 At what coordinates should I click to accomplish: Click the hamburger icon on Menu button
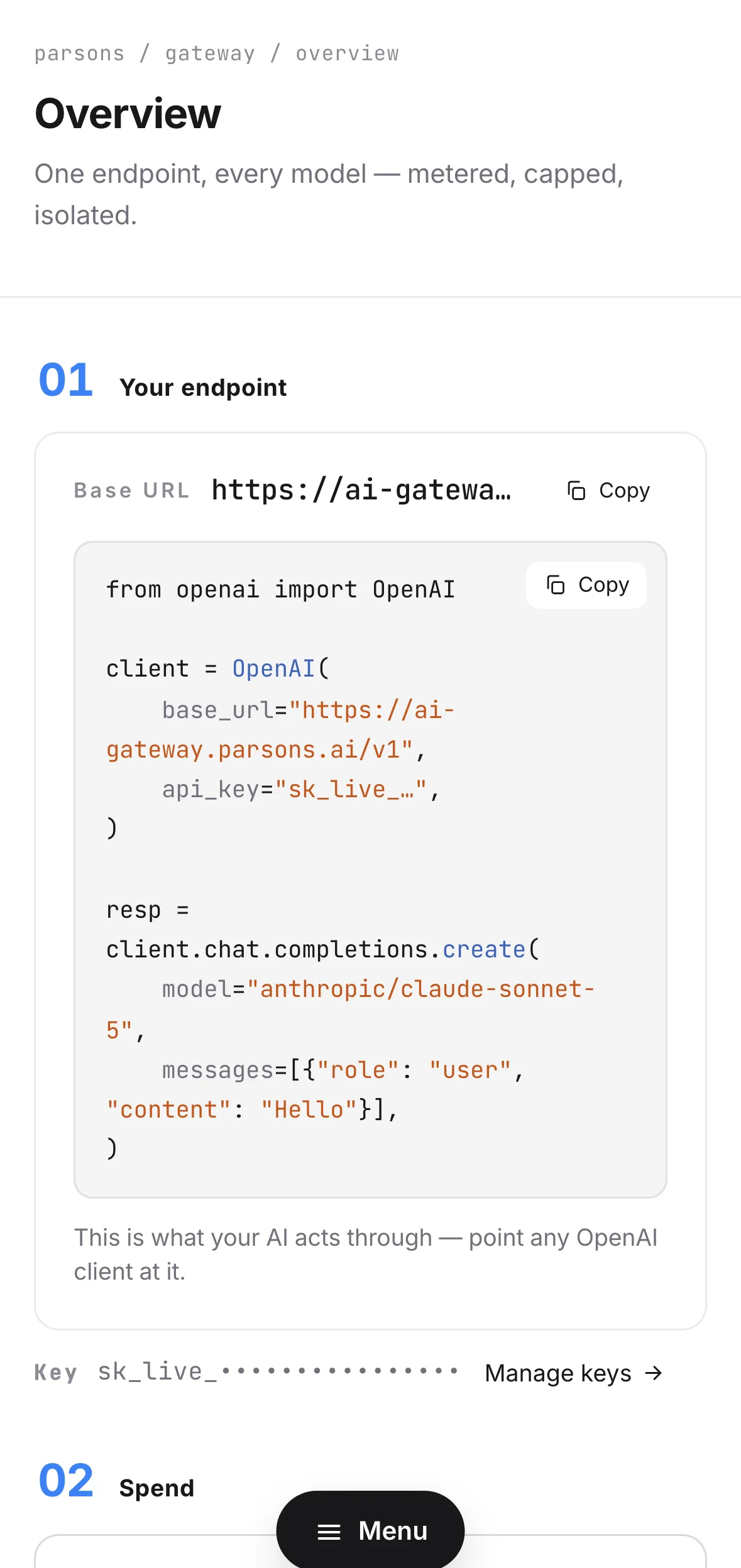click(329, 1532)
